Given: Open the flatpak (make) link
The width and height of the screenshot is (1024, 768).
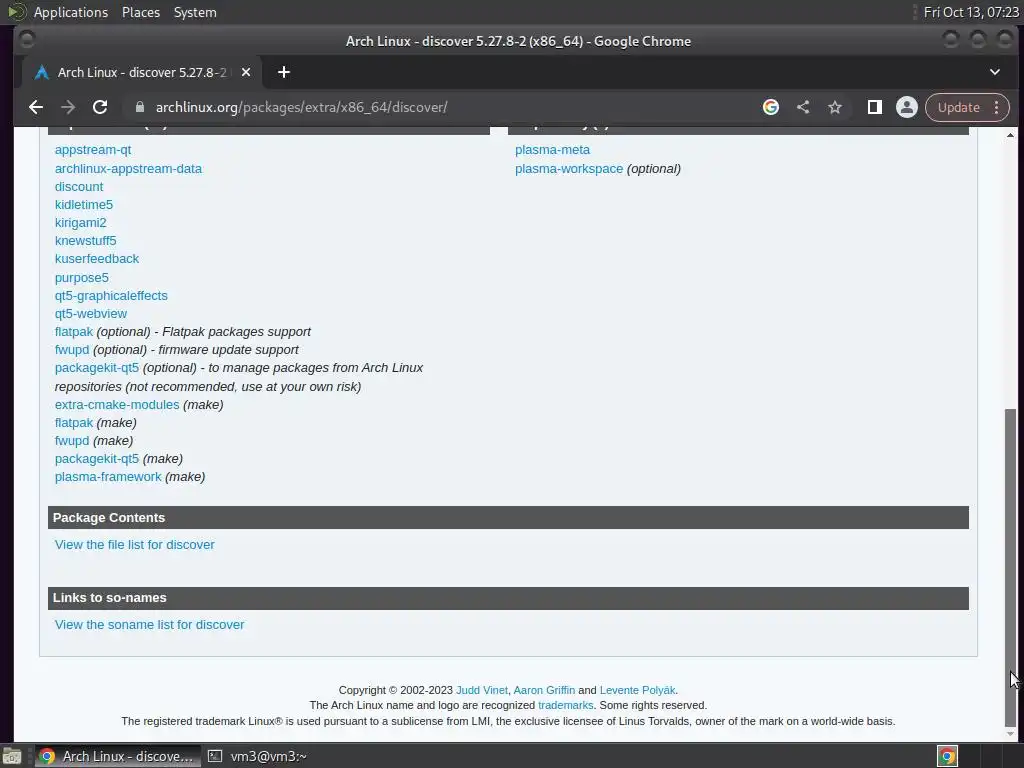Looking at the screenshot, I should tap(74, 423).
